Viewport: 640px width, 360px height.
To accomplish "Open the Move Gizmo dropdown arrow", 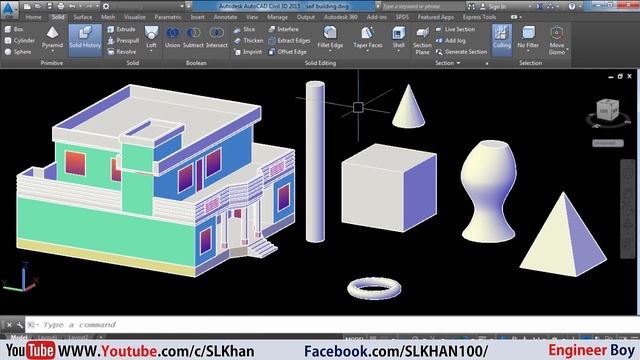I will [x=567, y=50].
